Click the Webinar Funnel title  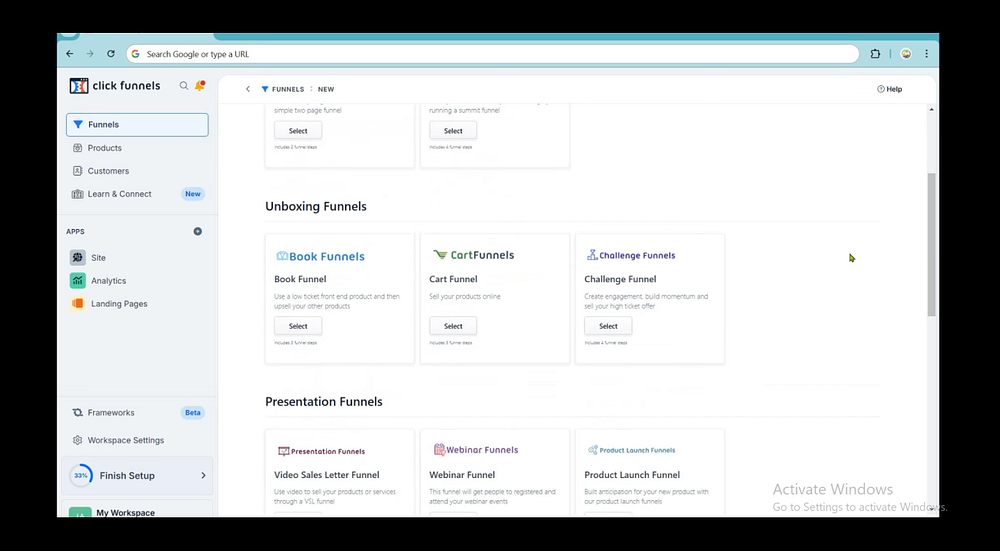pyautogui.click(x=462, y=475)
